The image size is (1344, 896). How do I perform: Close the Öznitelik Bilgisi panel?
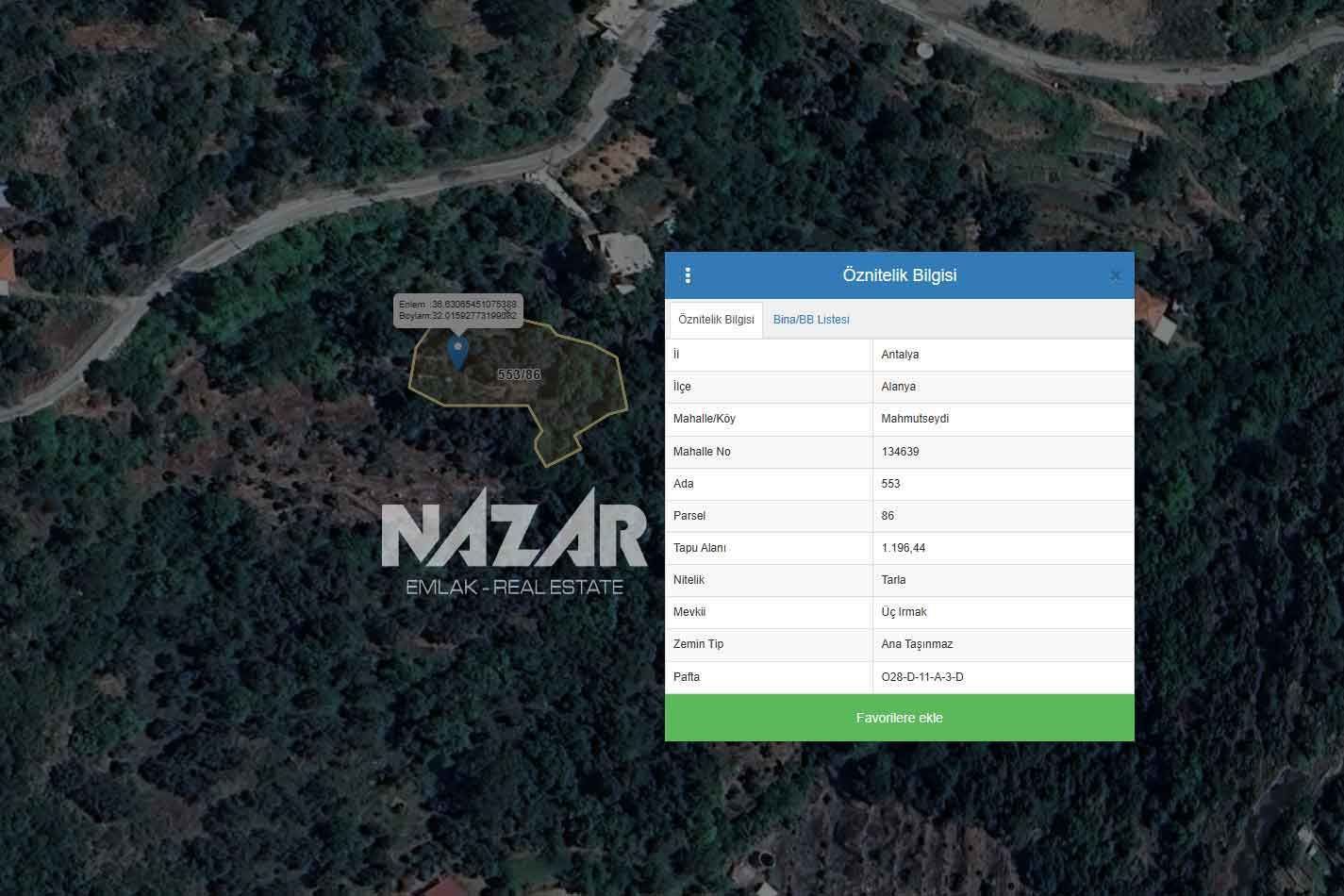tap(1116, 275)
